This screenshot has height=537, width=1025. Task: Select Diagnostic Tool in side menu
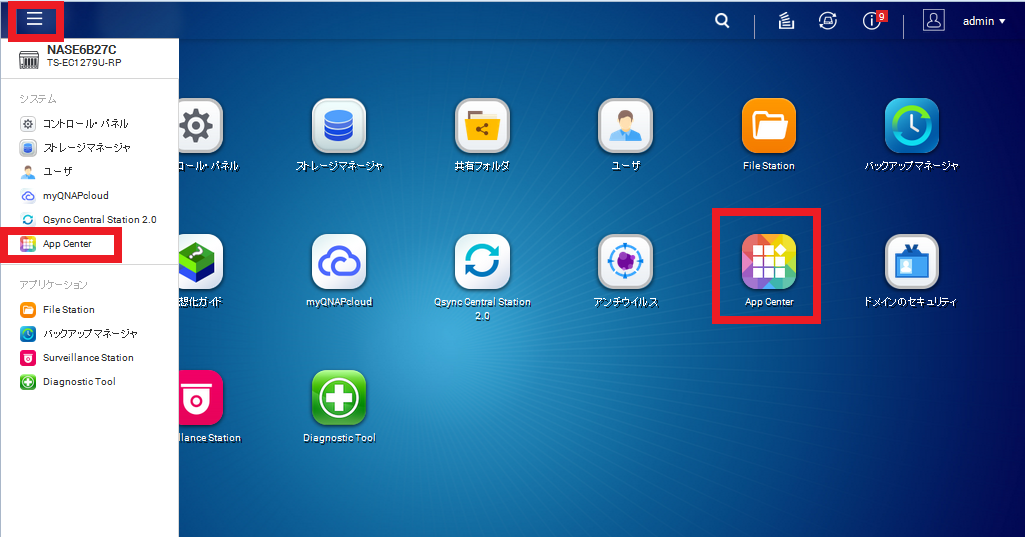[90, 382]
